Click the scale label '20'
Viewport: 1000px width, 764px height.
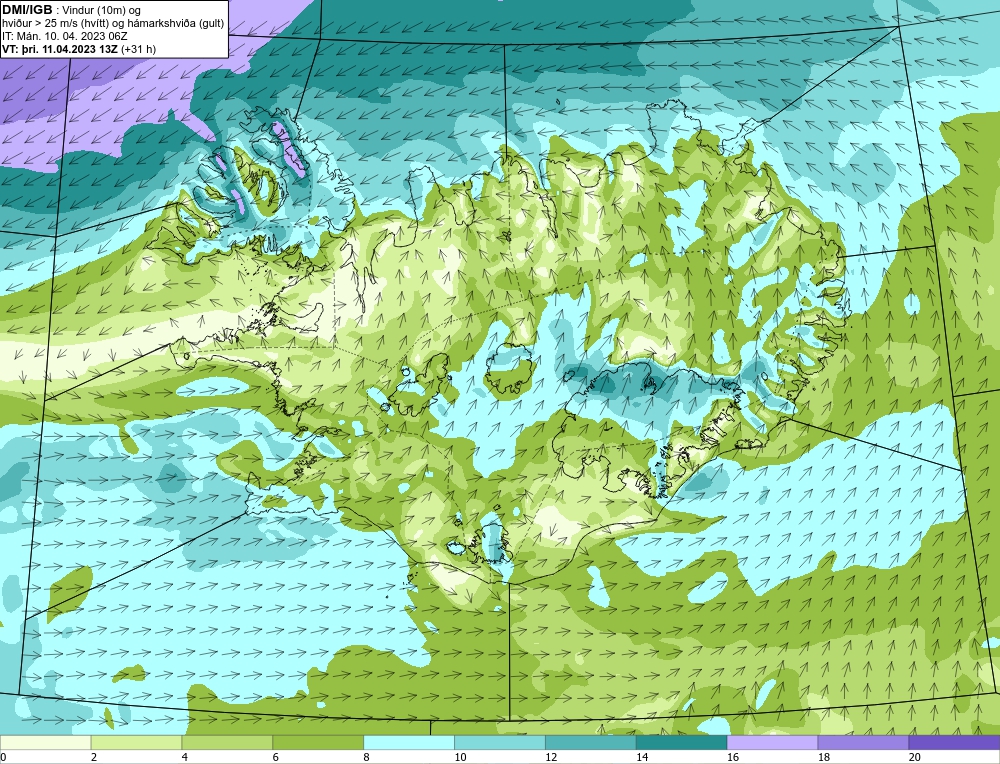pyautogui.click(x=915, y=757)
